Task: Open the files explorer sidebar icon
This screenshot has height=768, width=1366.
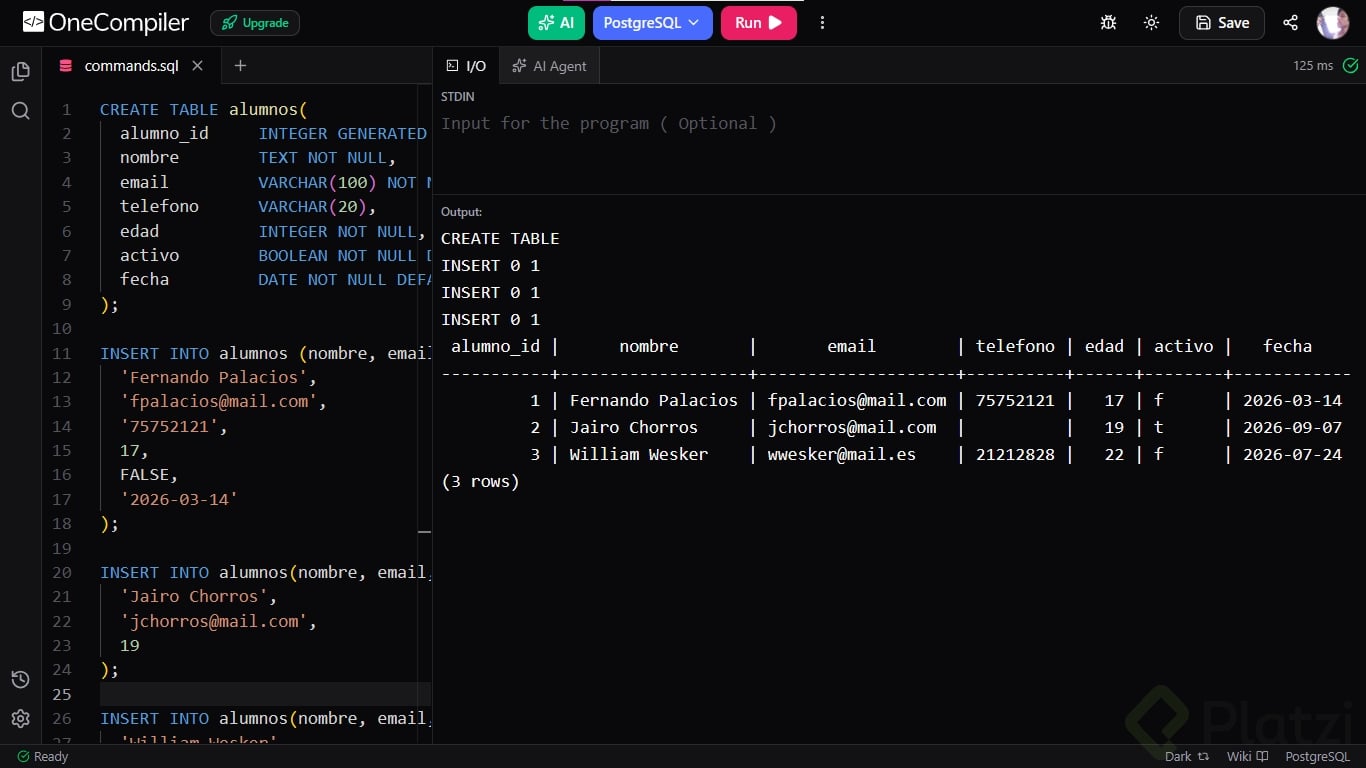Action: pos(20,71)
